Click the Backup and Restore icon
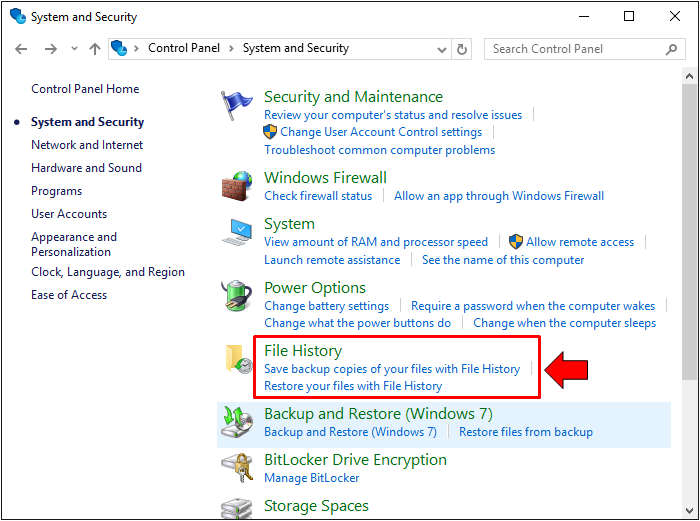This screenshot has height=521, width=700. click(237, 422)
